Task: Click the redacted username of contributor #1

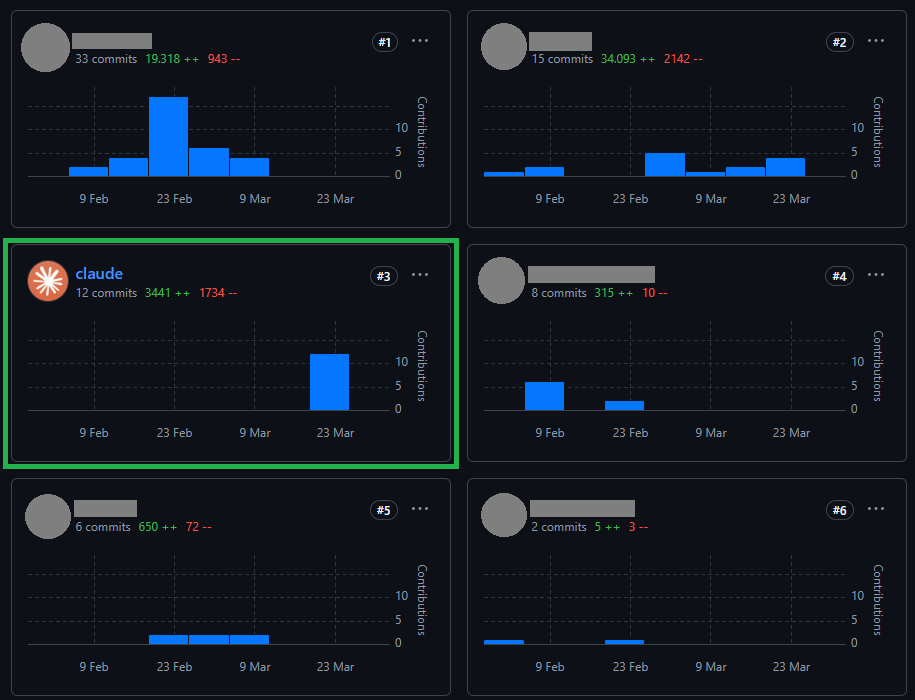Action: (x=112, y=41)
